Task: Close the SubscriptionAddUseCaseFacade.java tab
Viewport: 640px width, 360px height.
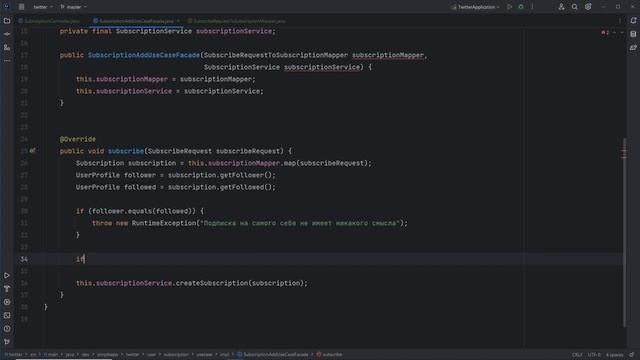Action: point(178,21)
